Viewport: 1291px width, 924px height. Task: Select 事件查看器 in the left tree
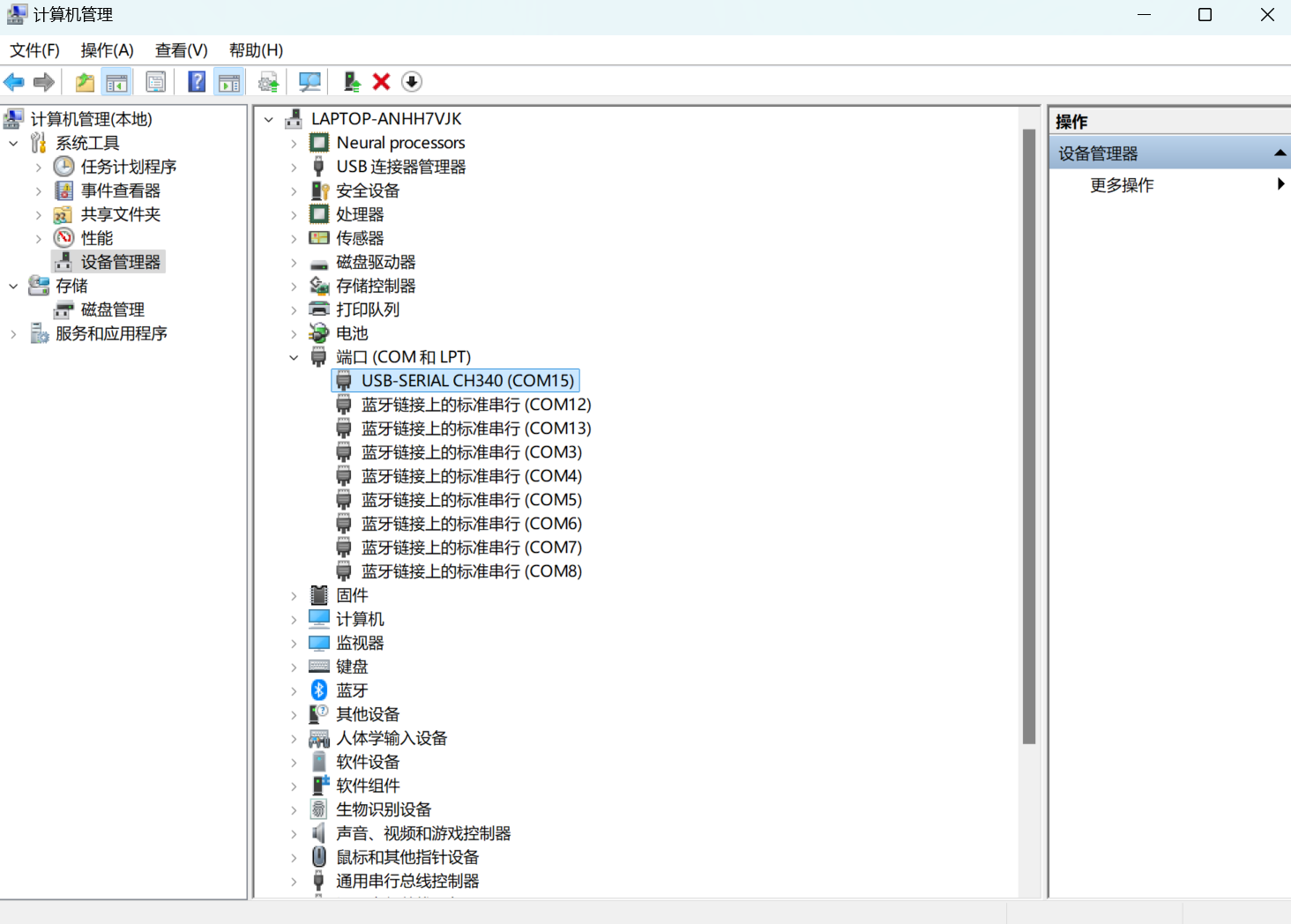121,190
